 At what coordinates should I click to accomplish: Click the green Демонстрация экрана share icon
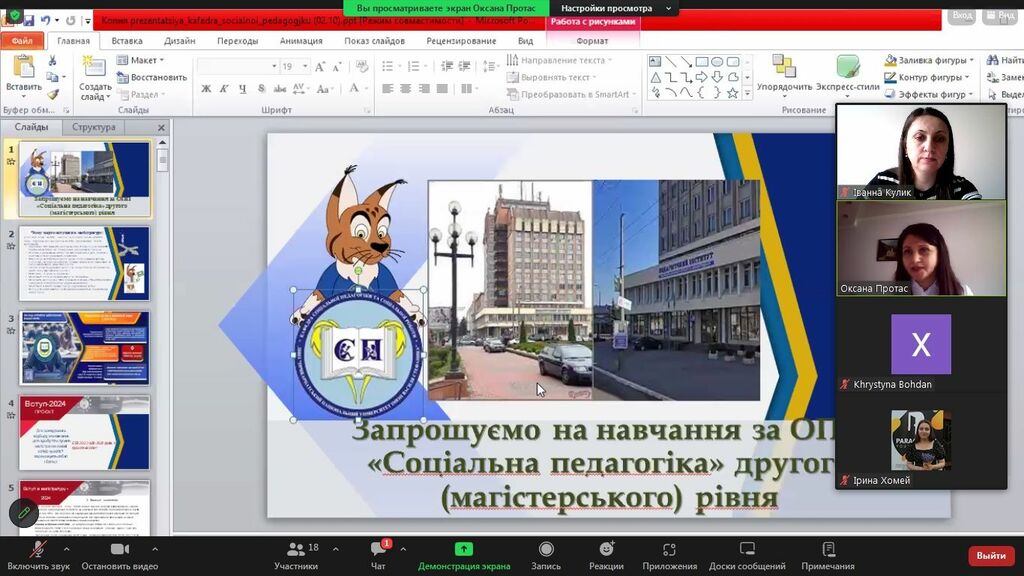click(464, 549)
